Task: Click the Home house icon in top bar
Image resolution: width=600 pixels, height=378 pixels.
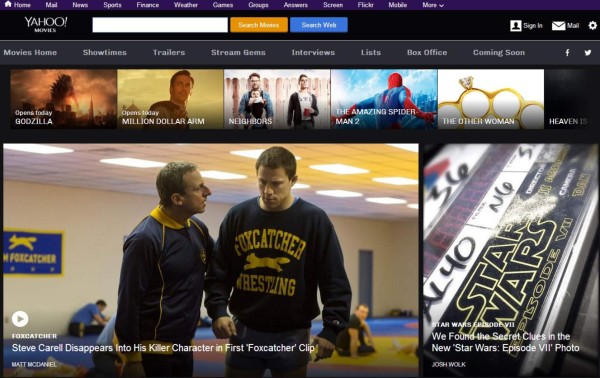Action: [x=8, y=4]
